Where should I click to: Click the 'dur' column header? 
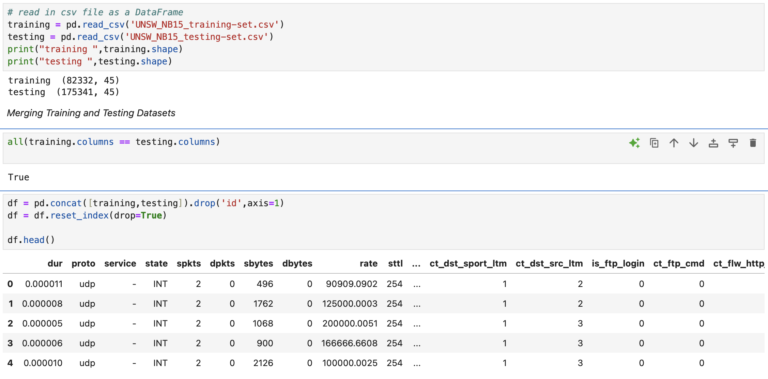coord(56,263)
